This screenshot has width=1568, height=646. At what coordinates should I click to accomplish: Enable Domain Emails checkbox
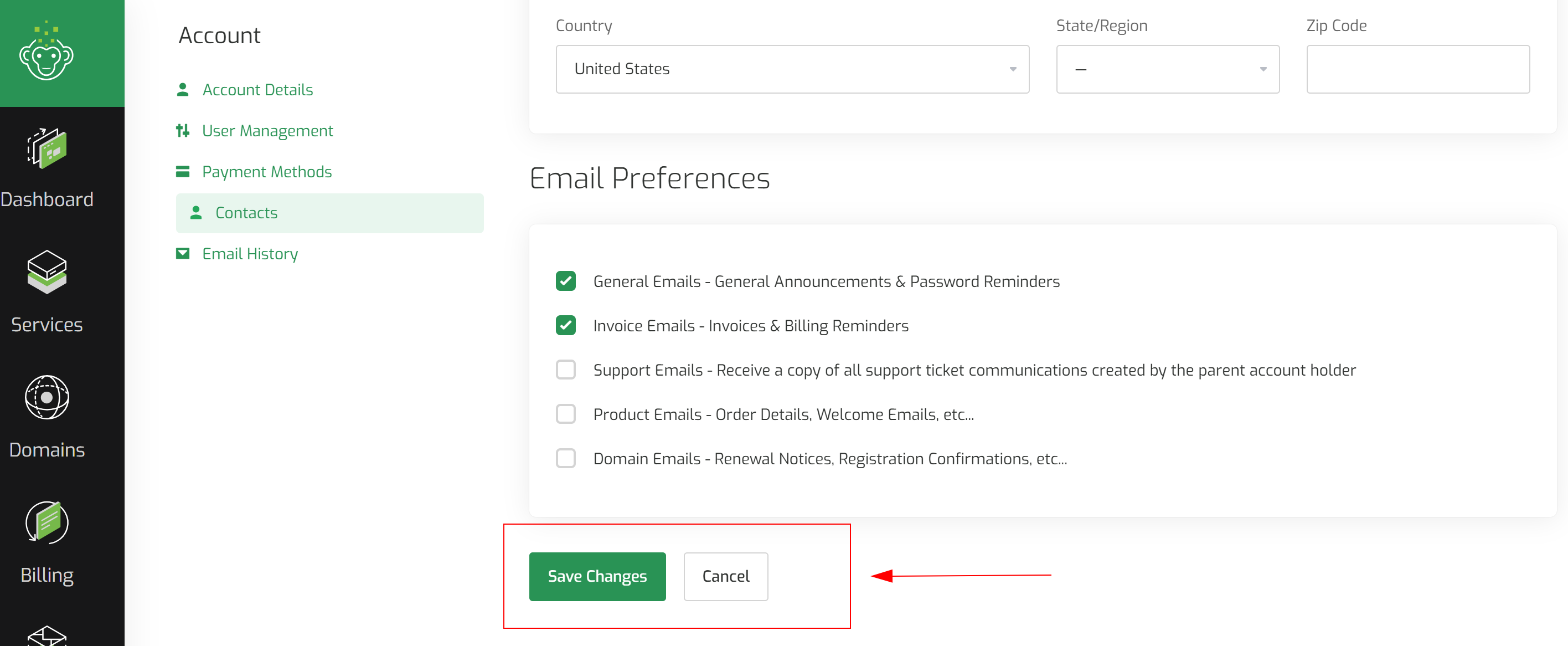point(565,459)
